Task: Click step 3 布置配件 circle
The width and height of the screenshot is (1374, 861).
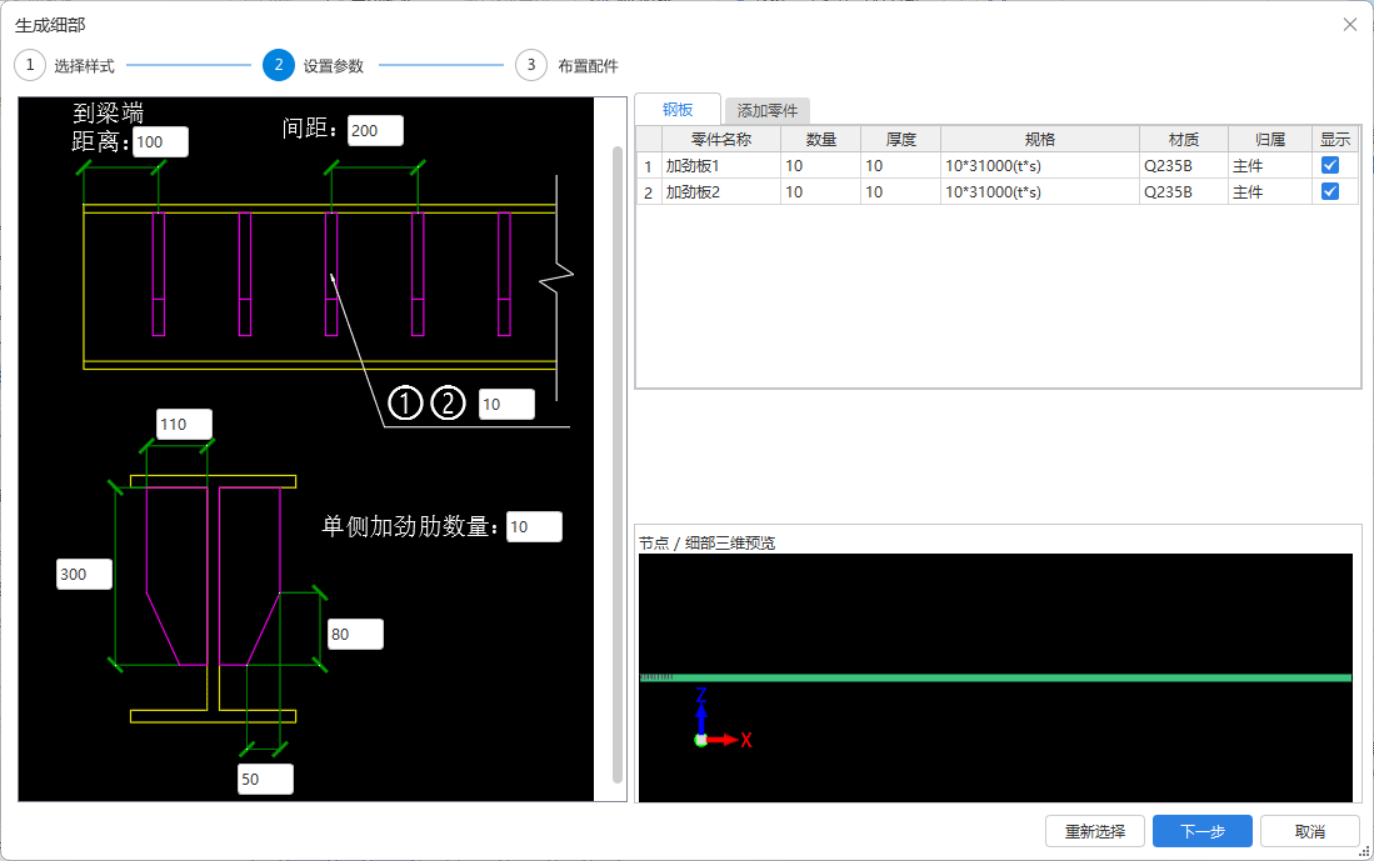Action: point(531,66)
